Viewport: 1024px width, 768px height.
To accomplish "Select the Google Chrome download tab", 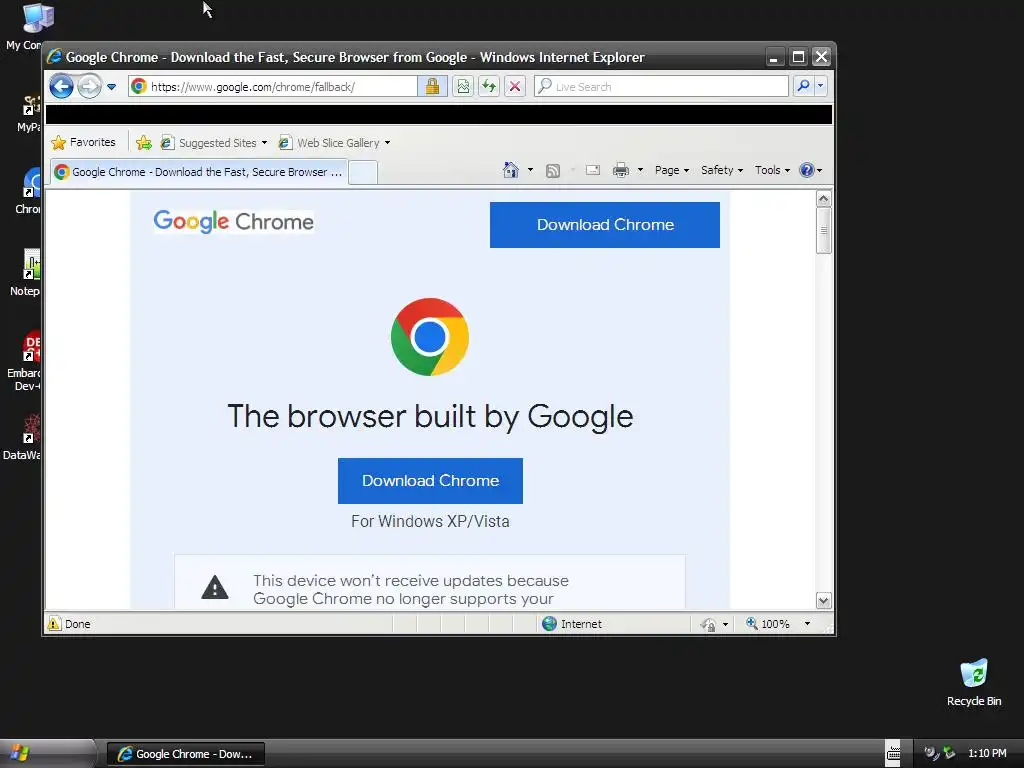I will tap(199, 172).
